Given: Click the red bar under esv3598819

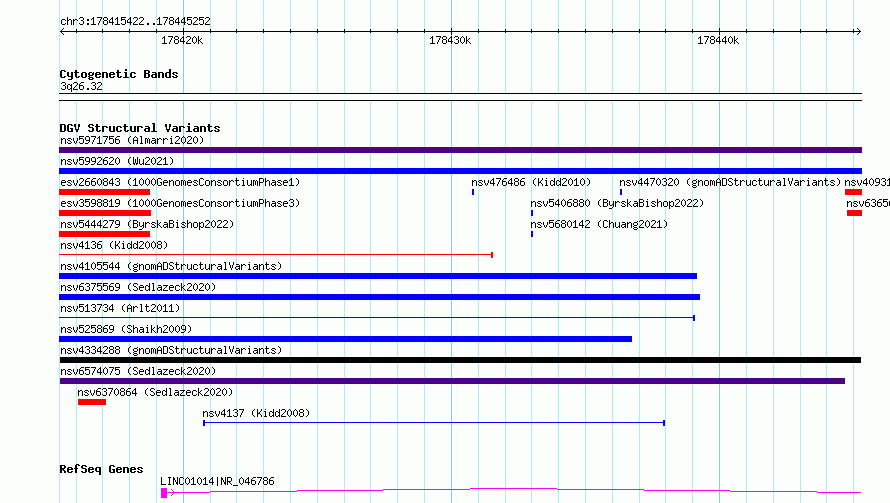Looking at the screenshot, I should (105, 213).
